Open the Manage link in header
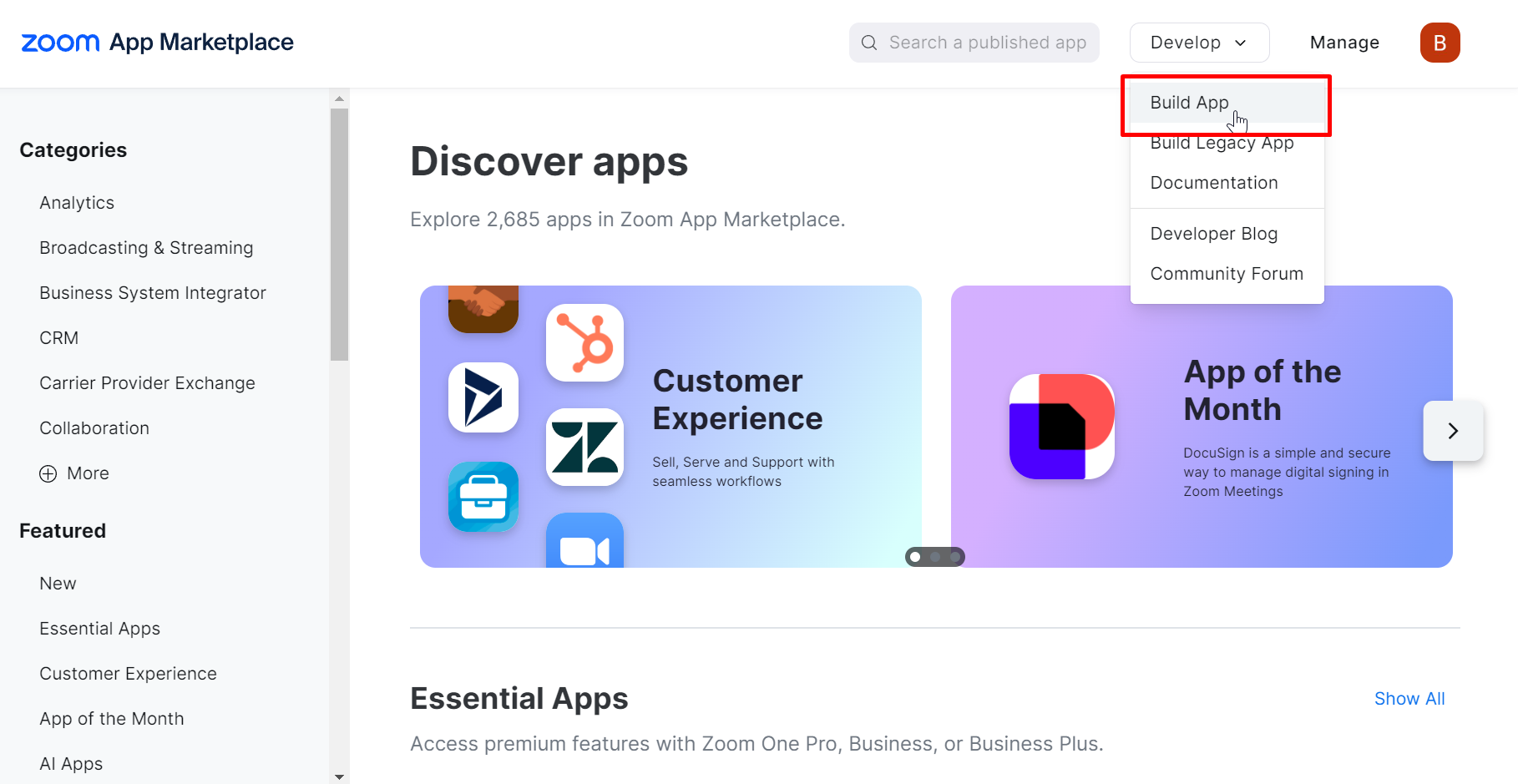The image size is (1518, 784). pos(1343,43)
